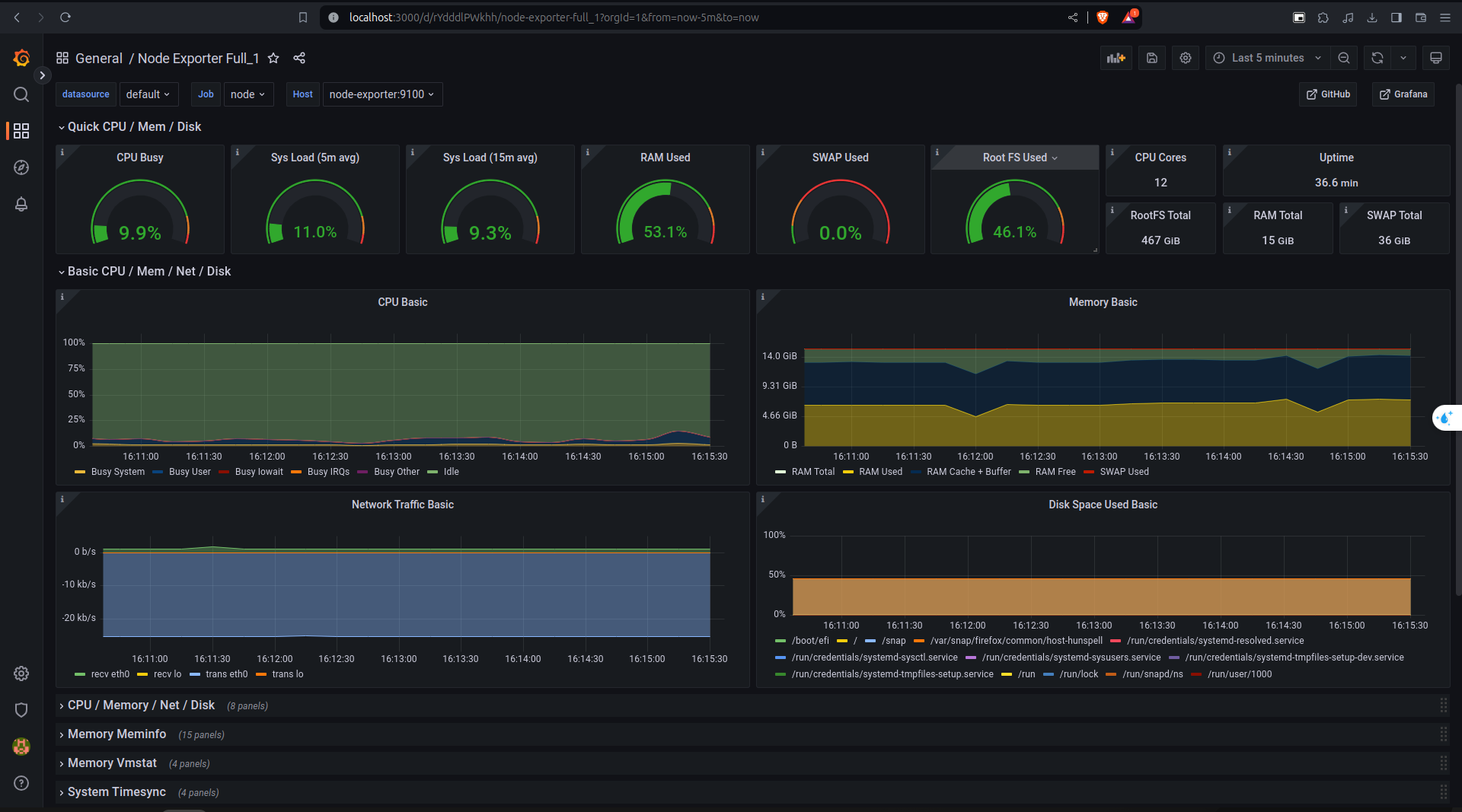Save the dashboard with the disk icon
The height and width of the screenshot is (812, 1462).
[x=1152, y=58]
